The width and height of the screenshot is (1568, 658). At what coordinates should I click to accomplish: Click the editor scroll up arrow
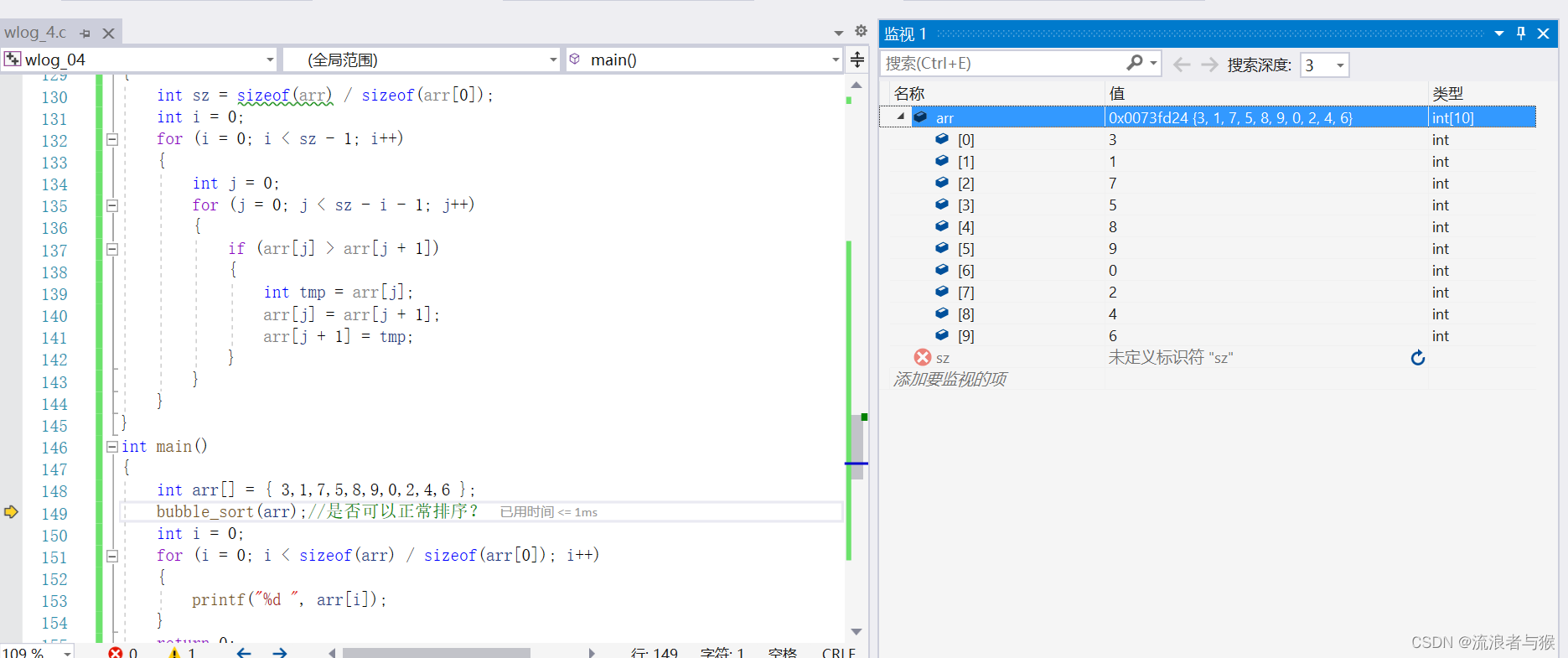click(x=856, y=85)
